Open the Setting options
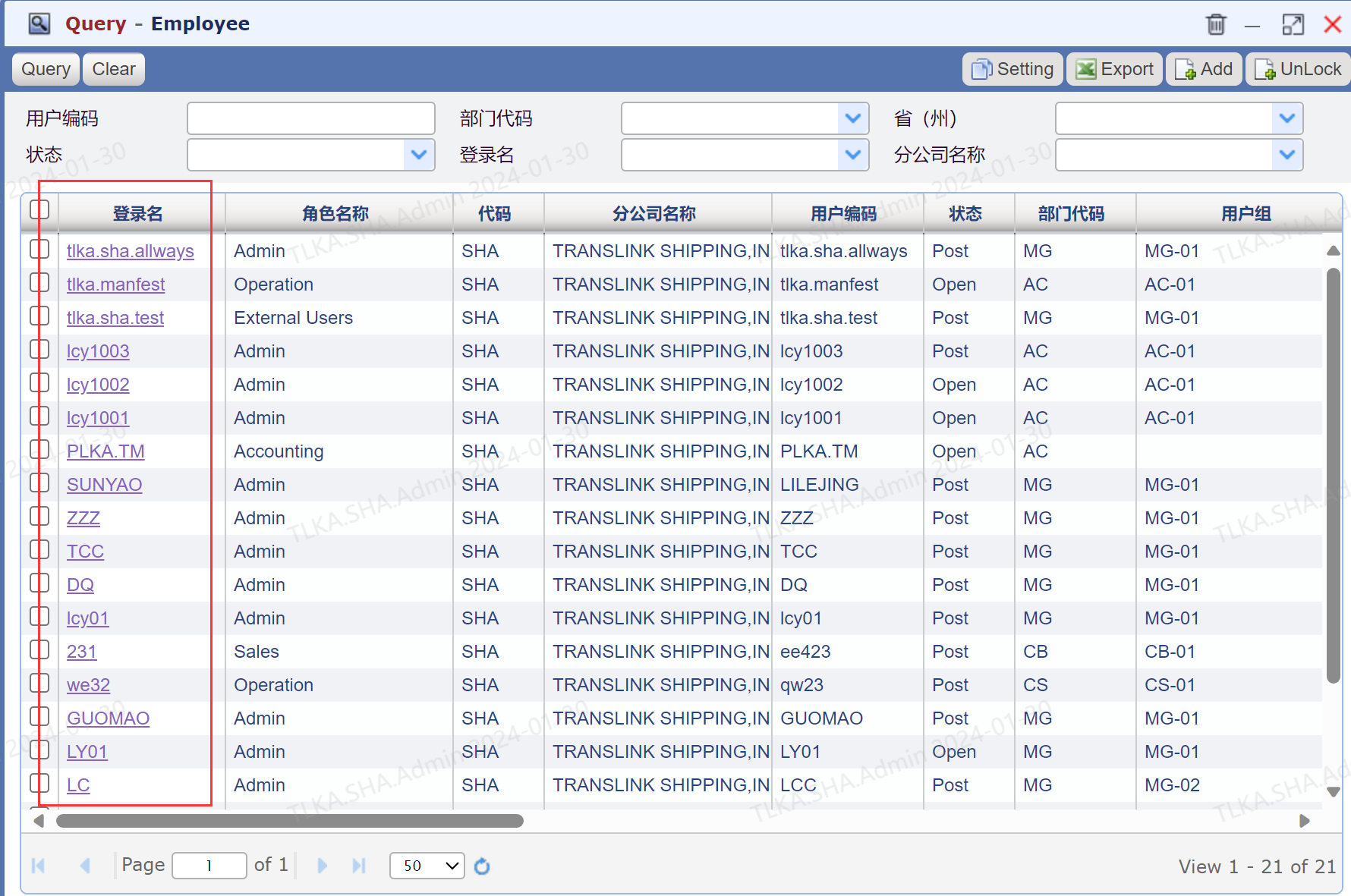 click(x=1012, y=69)
